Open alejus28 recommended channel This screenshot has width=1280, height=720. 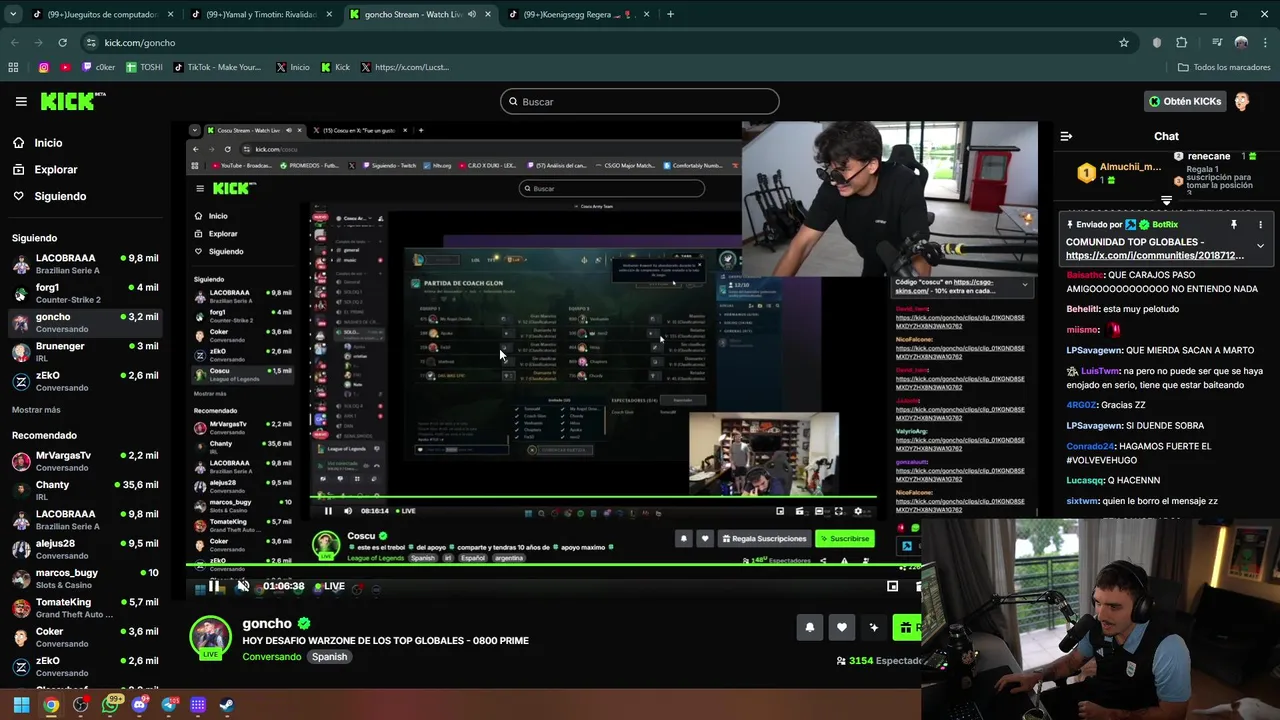85,549
